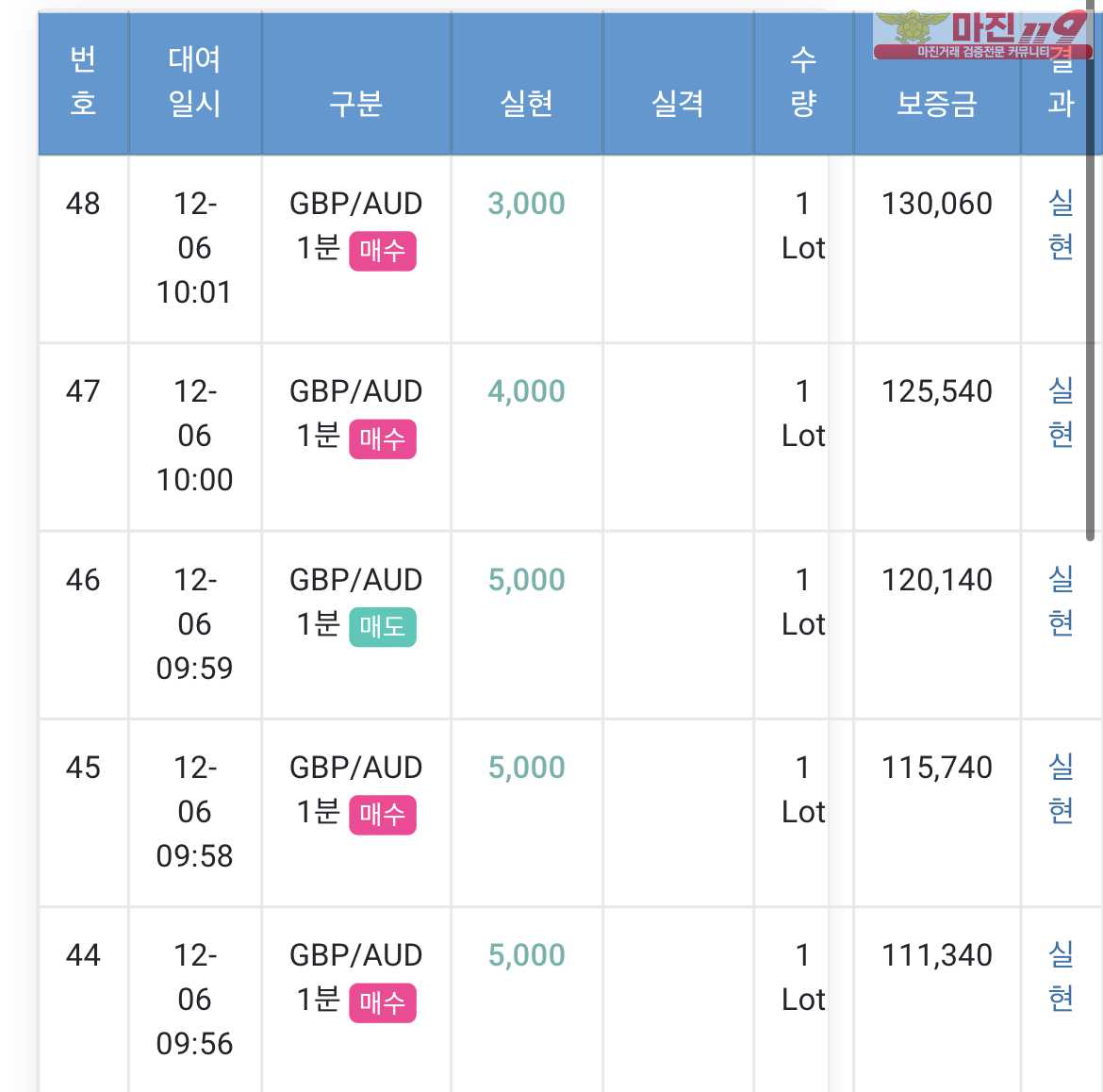Click the 보증금 column header
This screenshot has height=1092, width=1103.
[936, 104]
